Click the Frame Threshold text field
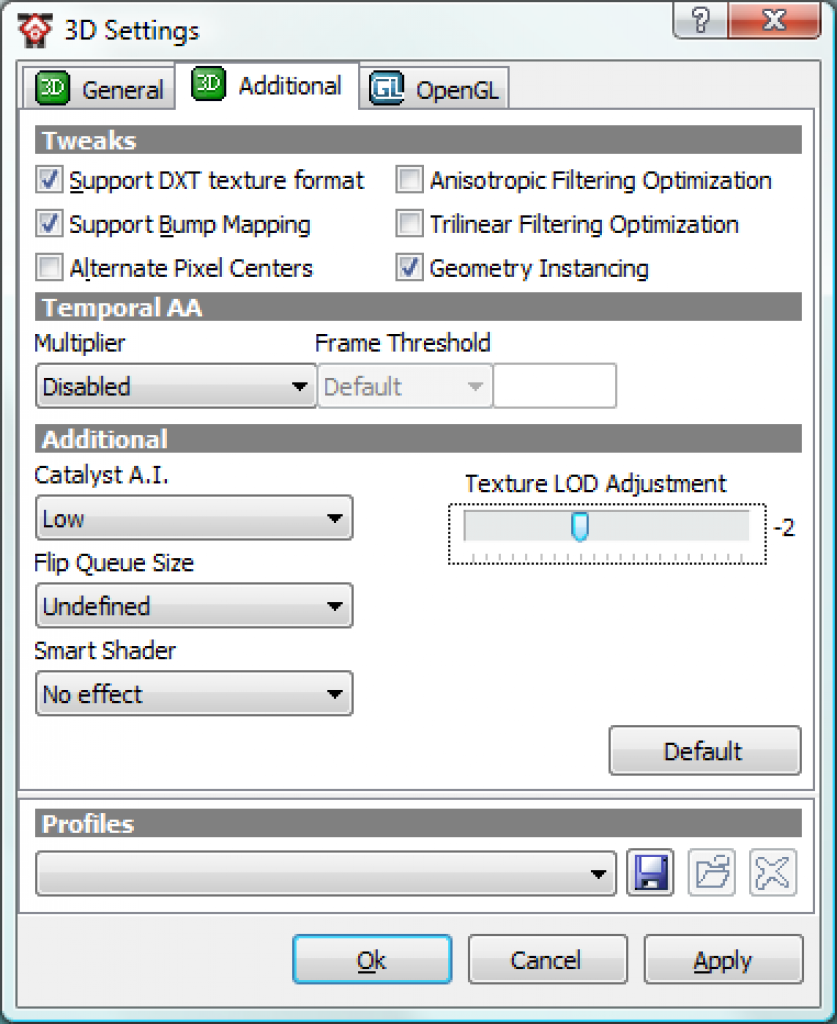The width and height of the screenshot is (837, 1024). 555,387
